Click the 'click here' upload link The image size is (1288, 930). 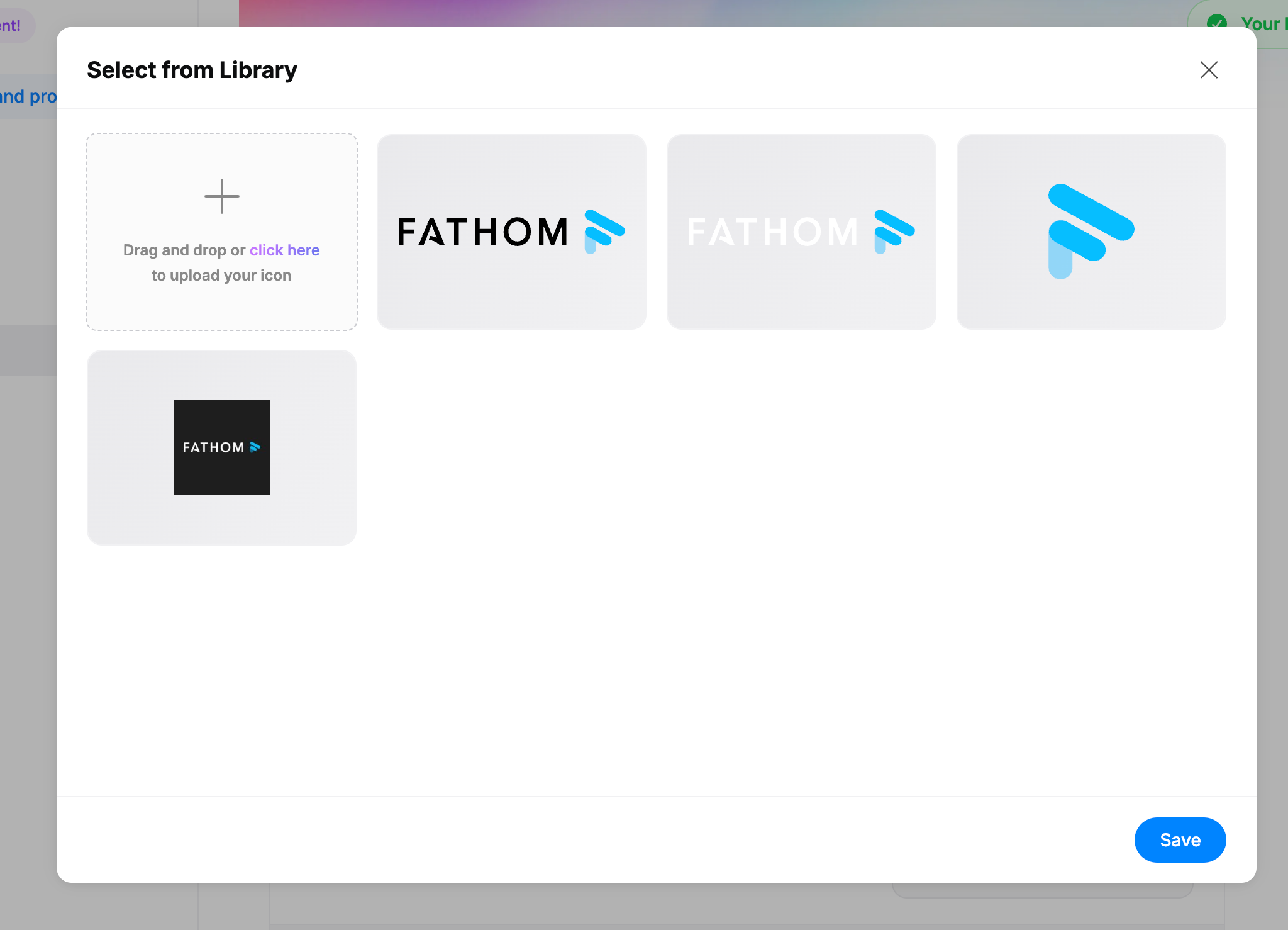pyautogui.click(x=284, y=250)
